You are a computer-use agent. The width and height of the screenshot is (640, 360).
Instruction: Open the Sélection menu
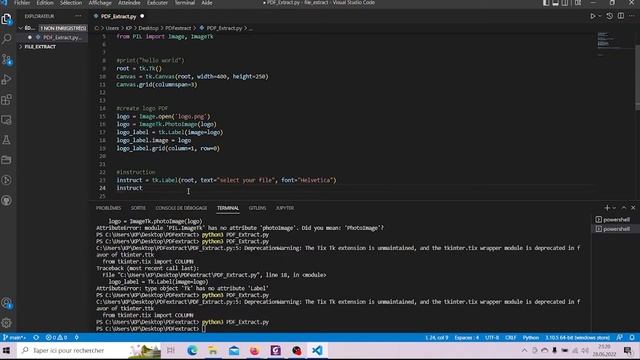71,3
